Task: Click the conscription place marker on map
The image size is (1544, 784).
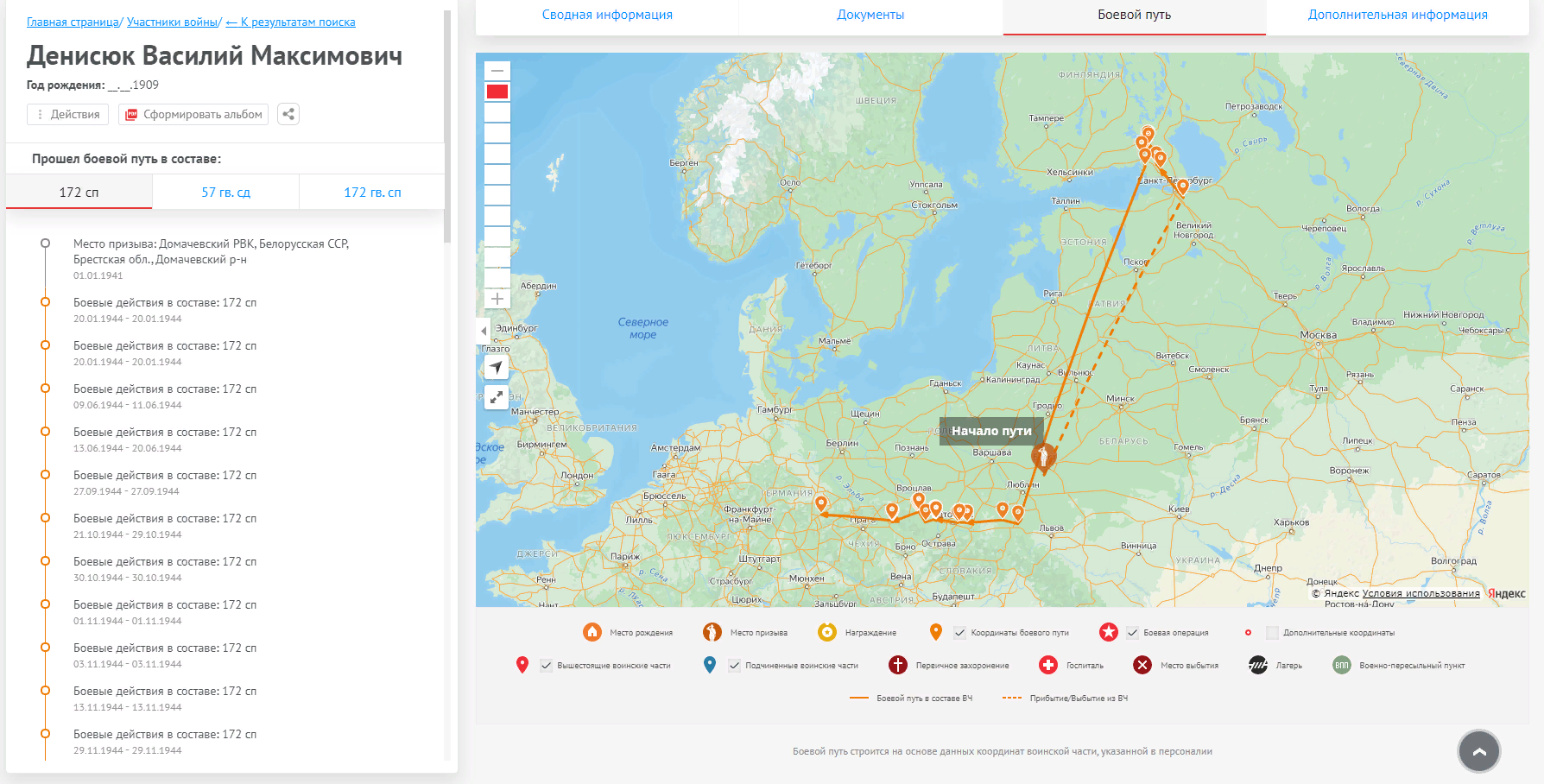Action: pos(1043,457)
